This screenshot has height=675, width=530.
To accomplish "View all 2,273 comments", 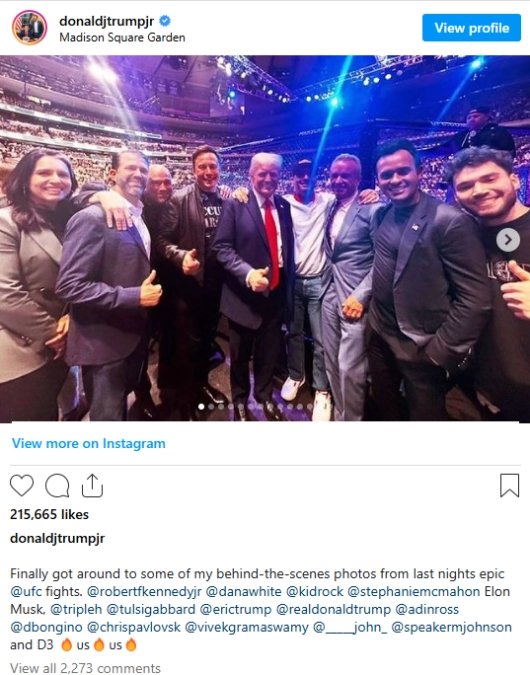I will [85, 668].
